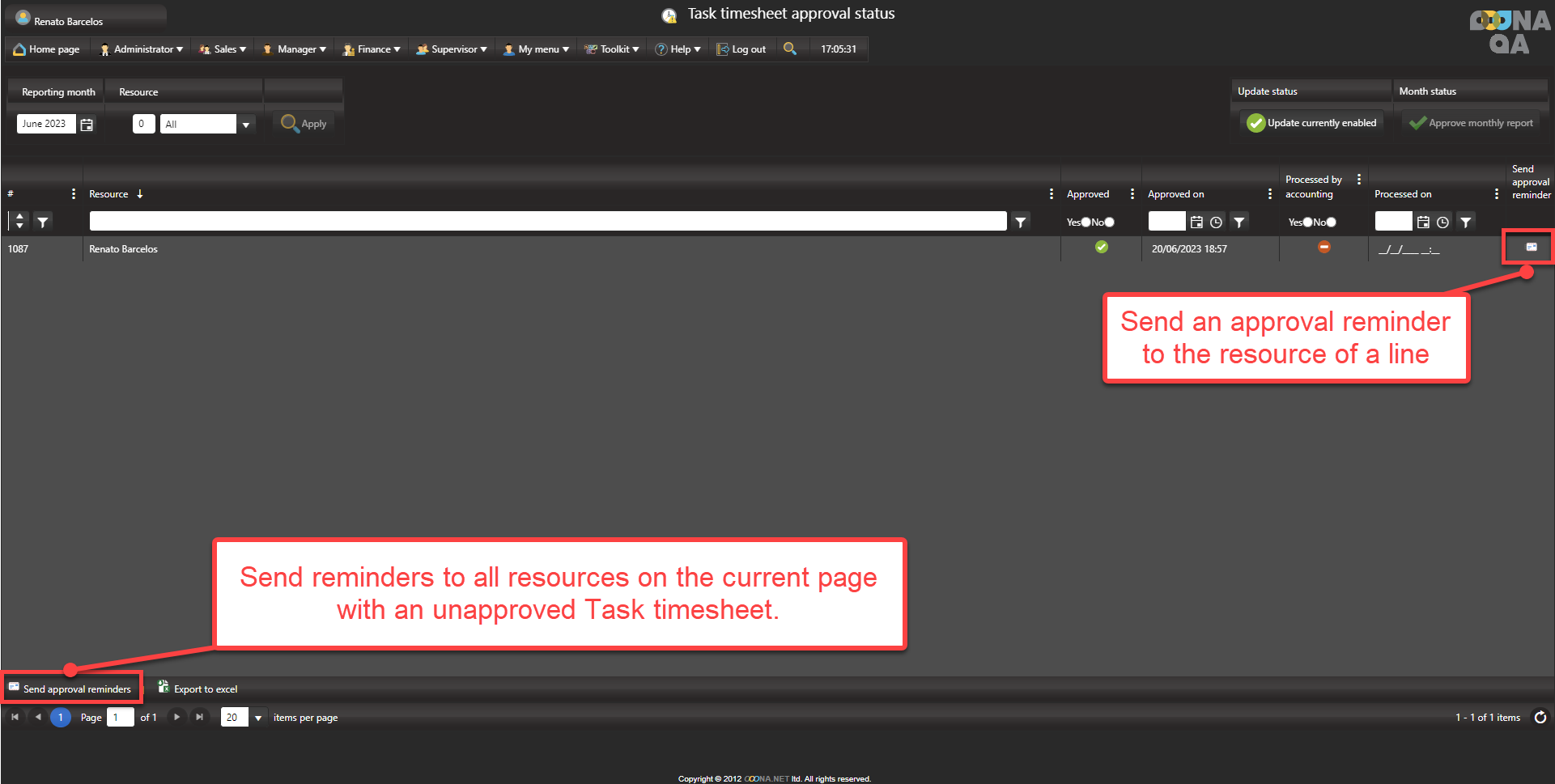
Task: Select Yes radio under Processed by accounting
Action: click(1307, 222)
